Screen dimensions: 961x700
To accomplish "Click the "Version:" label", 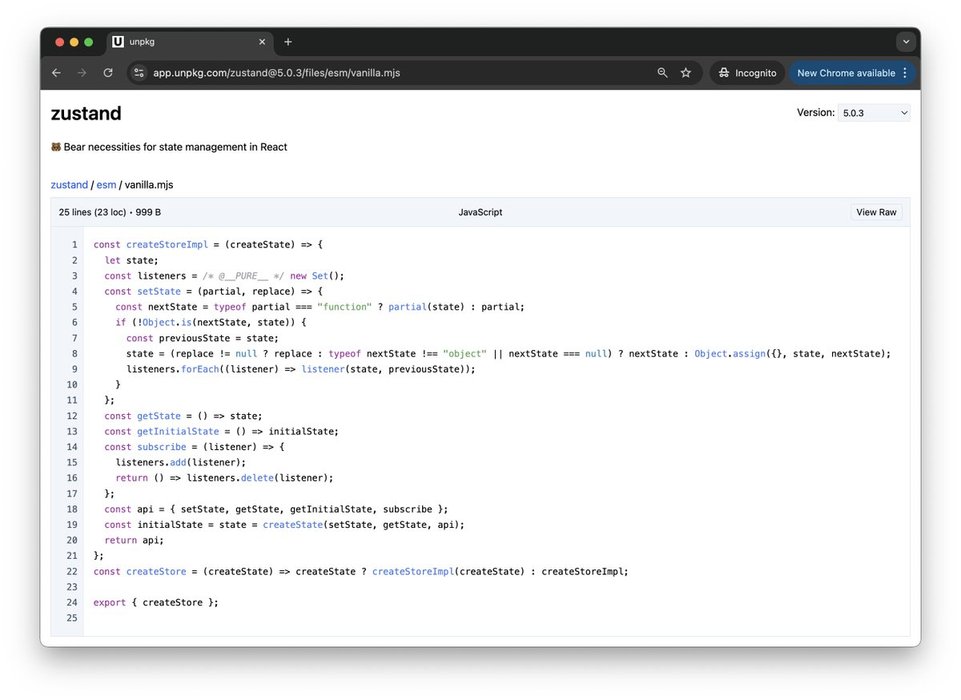I will (815, 113).
